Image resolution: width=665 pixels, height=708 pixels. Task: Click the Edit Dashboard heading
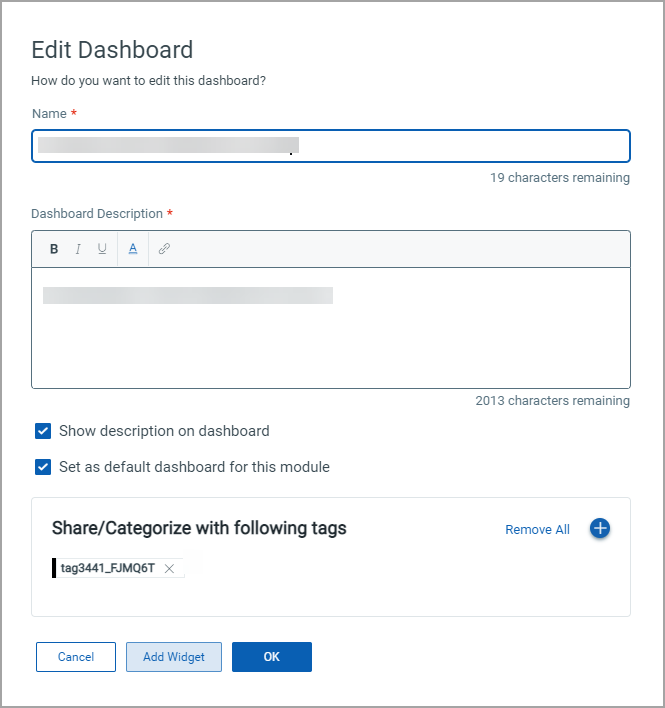pyautogui.click(x=112, y=50)
